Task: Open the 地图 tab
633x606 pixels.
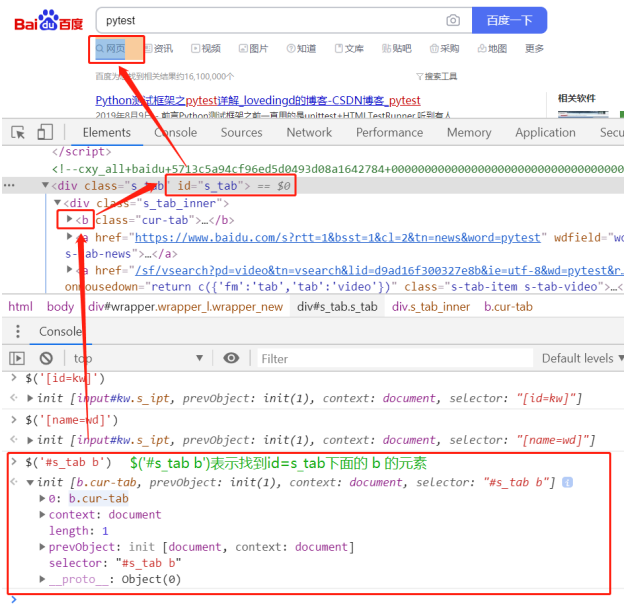Action: click(492, 49)
